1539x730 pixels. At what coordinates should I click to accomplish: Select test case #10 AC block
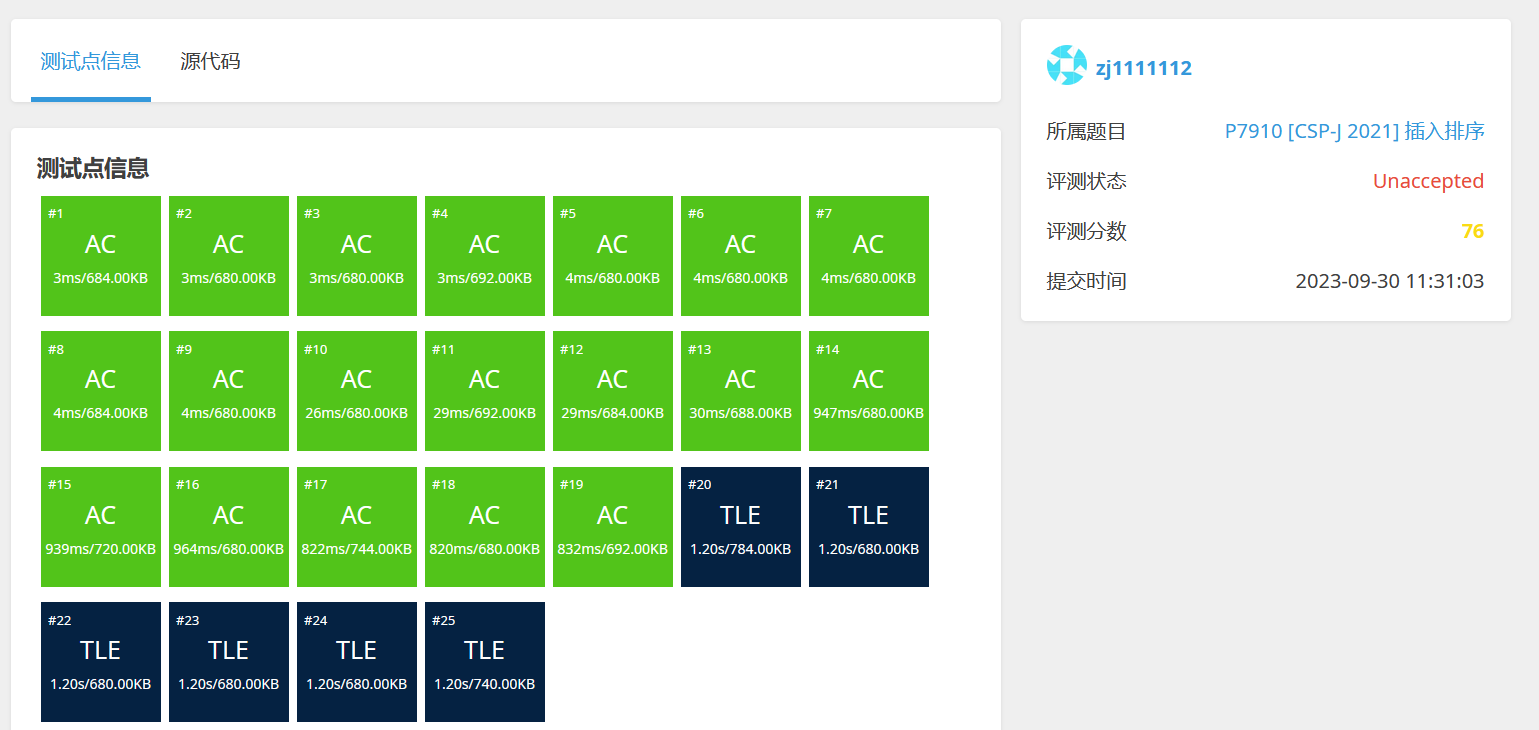357,391
